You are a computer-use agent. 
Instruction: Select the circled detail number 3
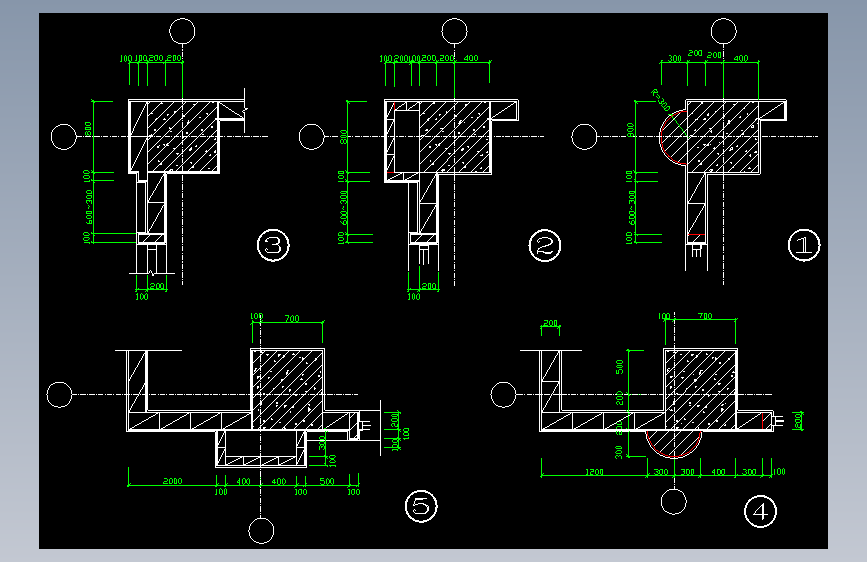tap(273, 245)
